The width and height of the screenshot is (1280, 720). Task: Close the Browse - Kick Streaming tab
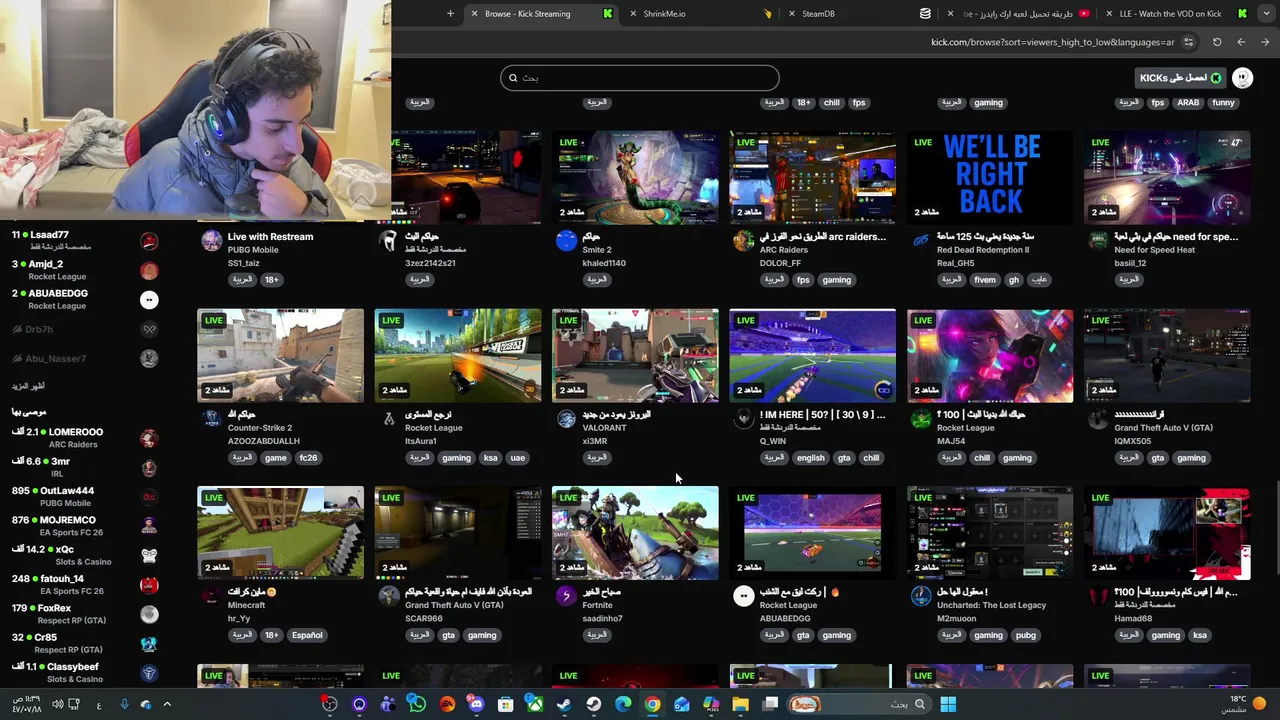point(474,14)
